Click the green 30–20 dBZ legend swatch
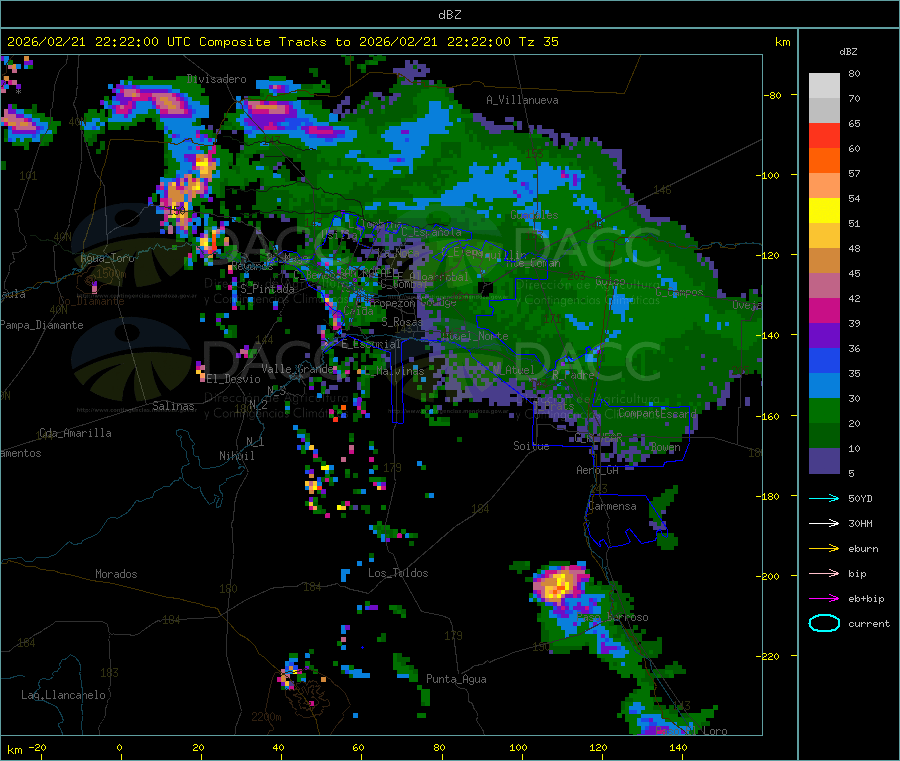This screenshot has width=900, height=761. [x=824, y=410]
